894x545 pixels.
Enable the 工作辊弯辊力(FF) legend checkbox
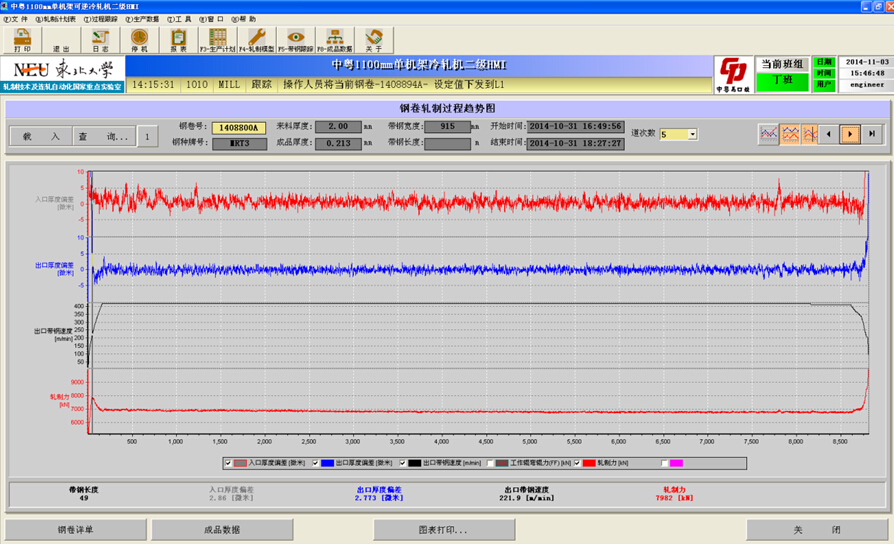(x=490, y=463)
